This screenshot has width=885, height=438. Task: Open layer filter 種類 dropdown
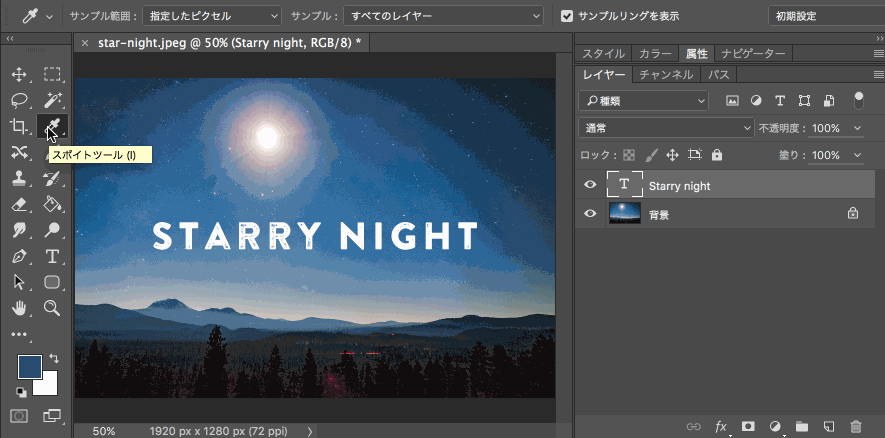pyautogui.click(x=643, y=101)
